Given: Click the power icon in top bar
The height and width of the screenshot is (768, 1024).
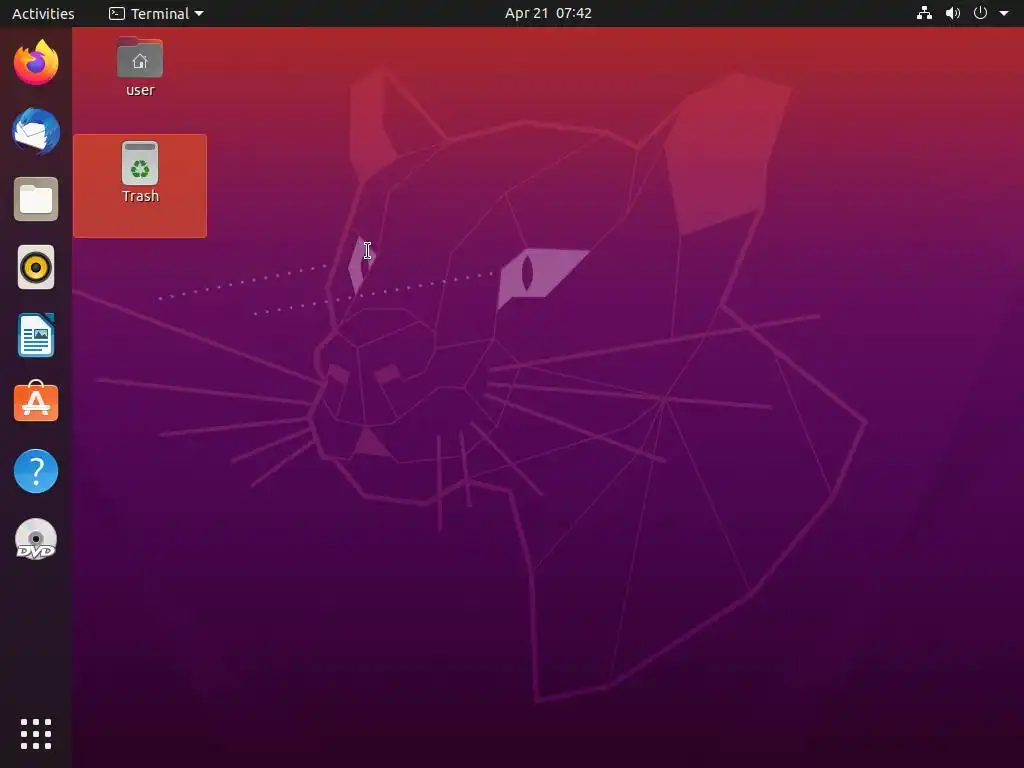Looking at the screenshot, I should 980,13.
